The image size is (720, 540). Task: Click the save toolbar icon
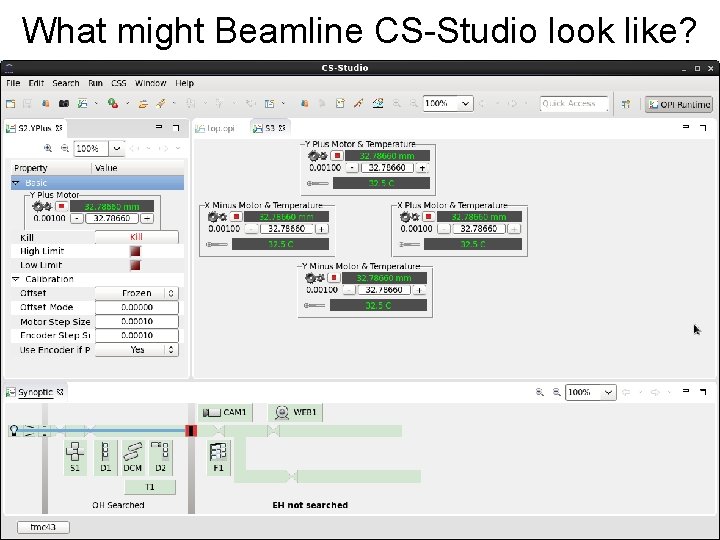tap(27, 104)
